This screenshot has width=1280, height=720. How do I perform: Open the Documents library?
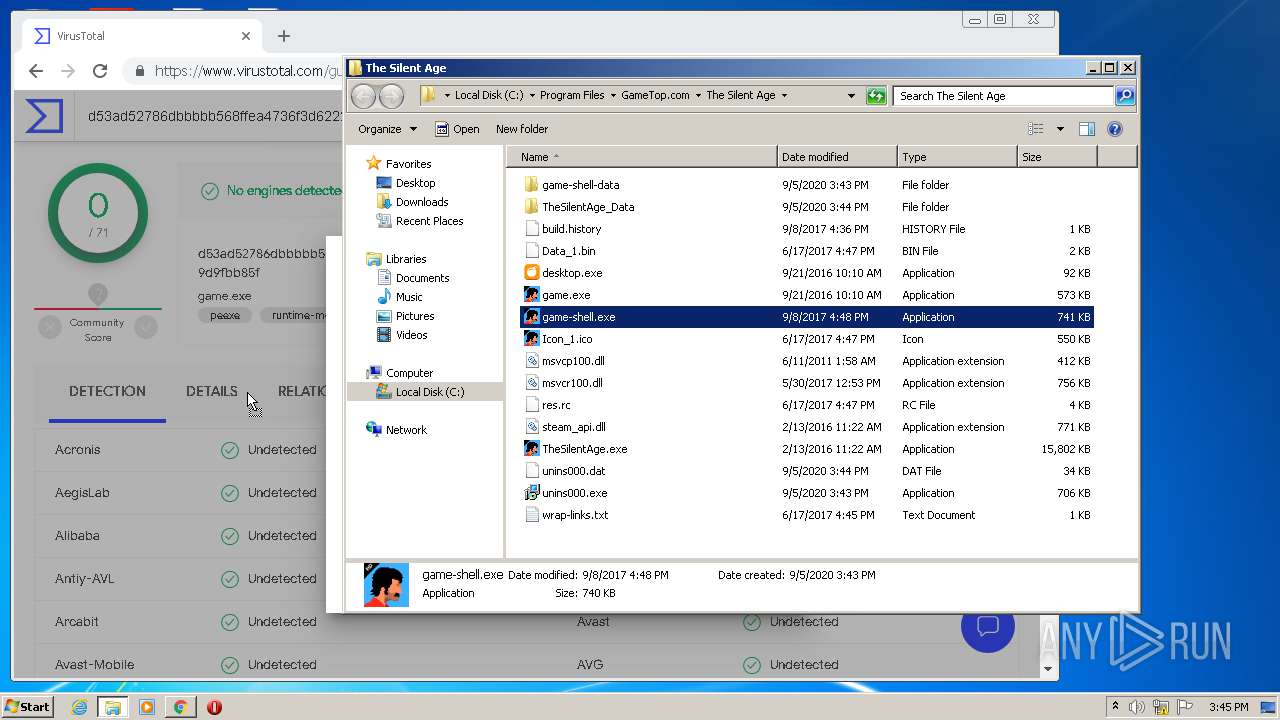click(x=422, y=278)
